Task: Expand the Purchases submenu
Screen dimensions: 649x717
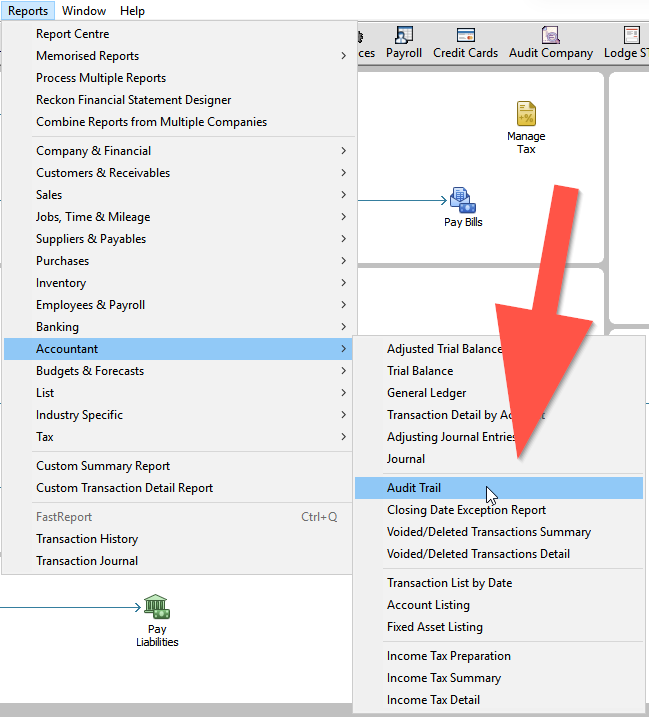Action: pos(178,261)
